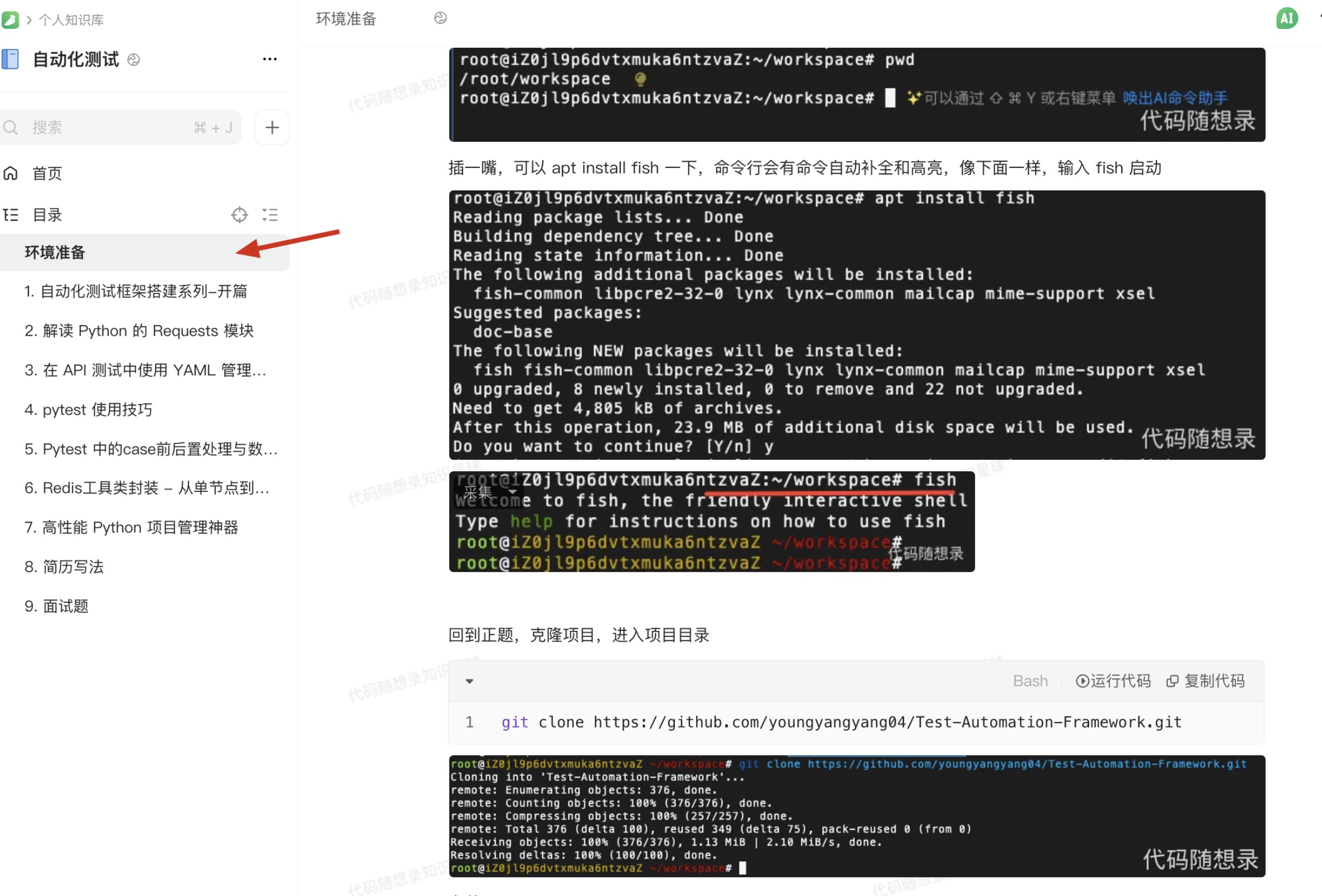
Task: Open the Bash language selector
Action: [1030, 681]
